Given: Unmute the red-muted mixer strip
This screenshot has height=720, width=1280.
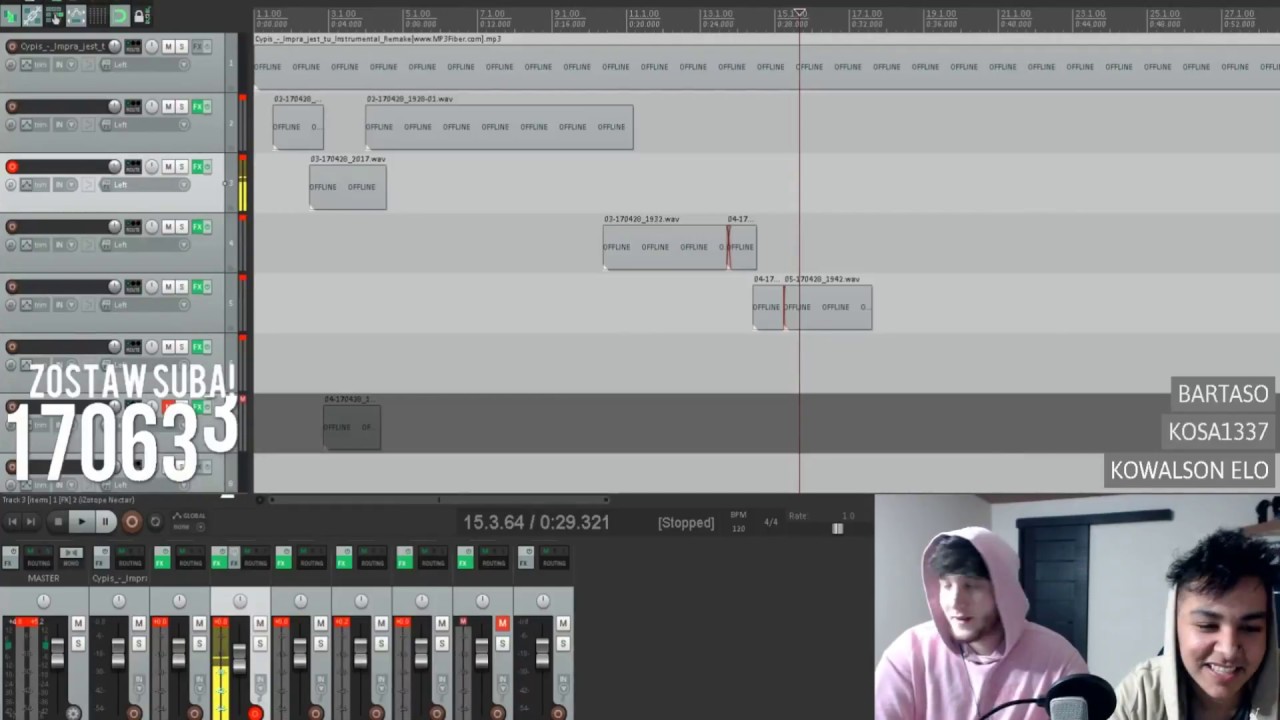Looking at the screenshot, I should 502,624.
